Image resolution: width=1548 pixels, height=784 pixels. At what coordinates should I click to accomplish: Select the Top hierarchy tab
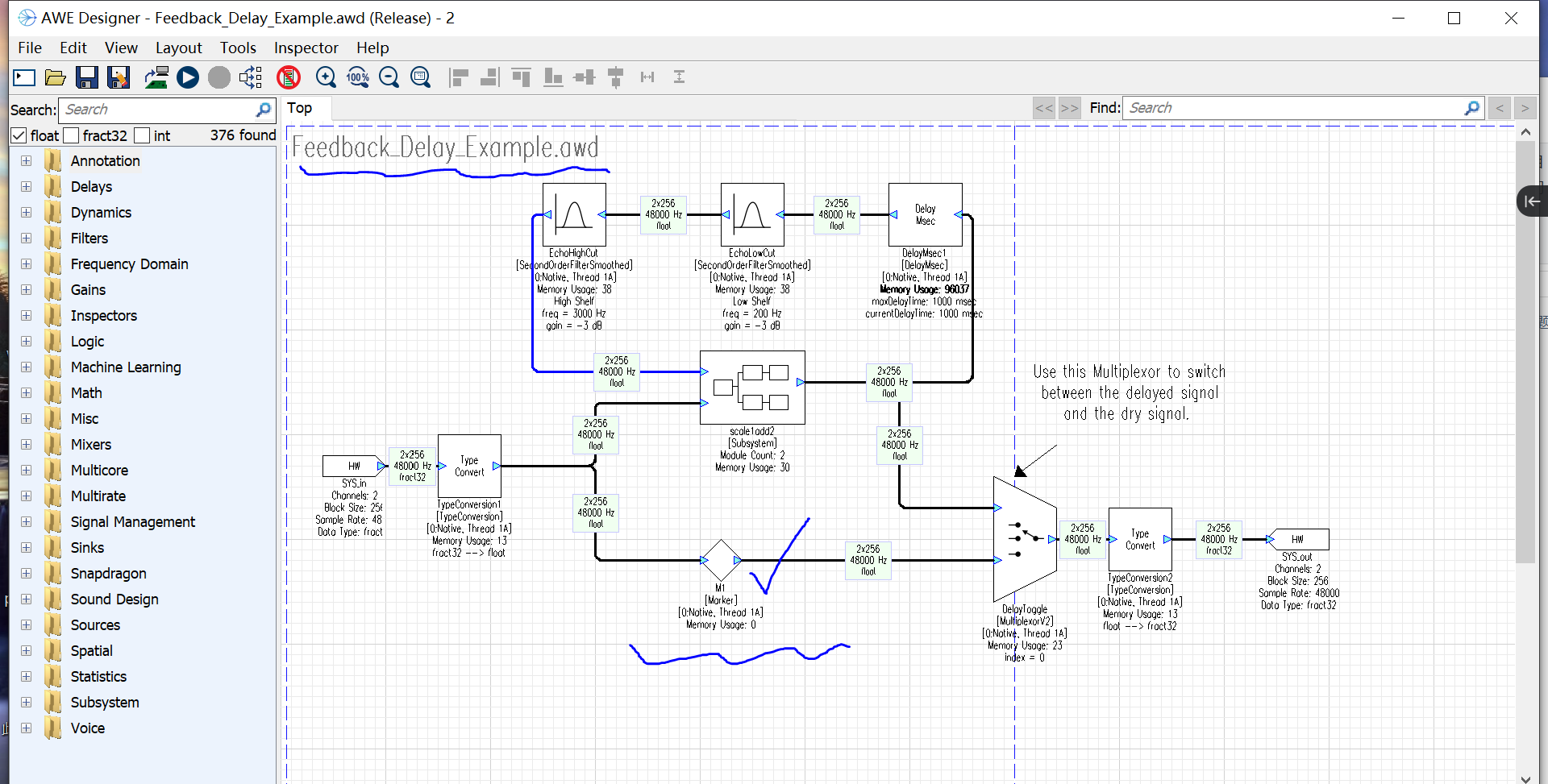tap(300, 108)
